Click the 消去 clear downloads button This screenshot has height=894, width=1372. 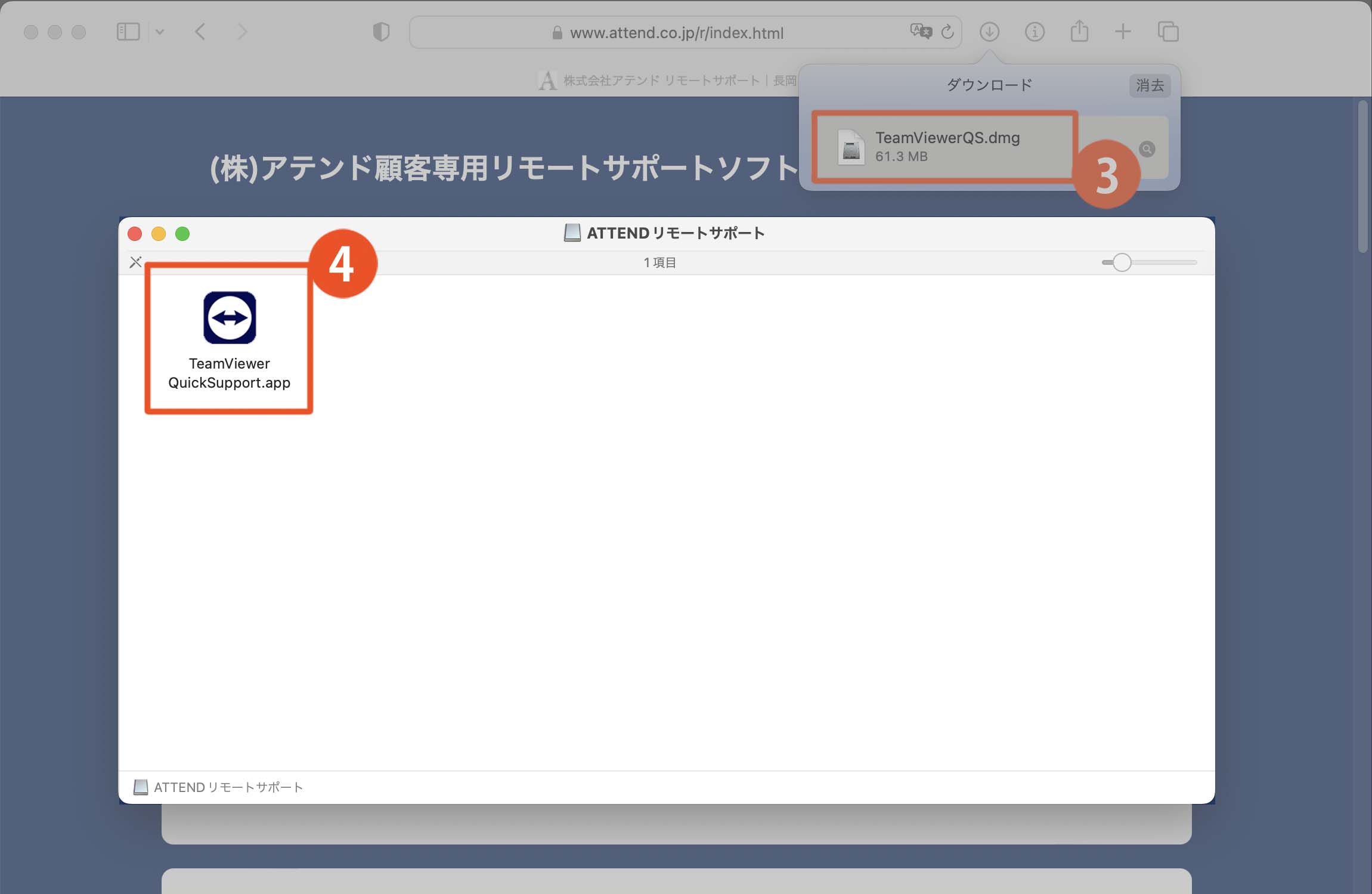[x=1149, y=85]
